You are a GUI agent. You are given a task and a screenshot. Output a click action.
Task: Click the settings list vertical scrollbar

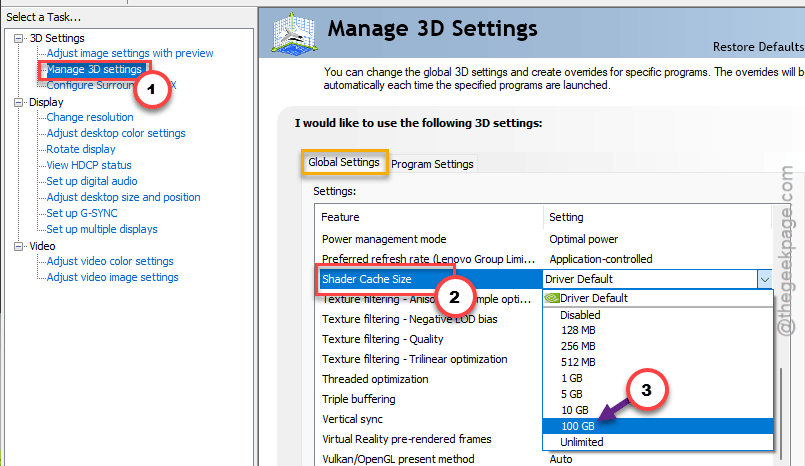pyautogui.click(x=781, y=414)
